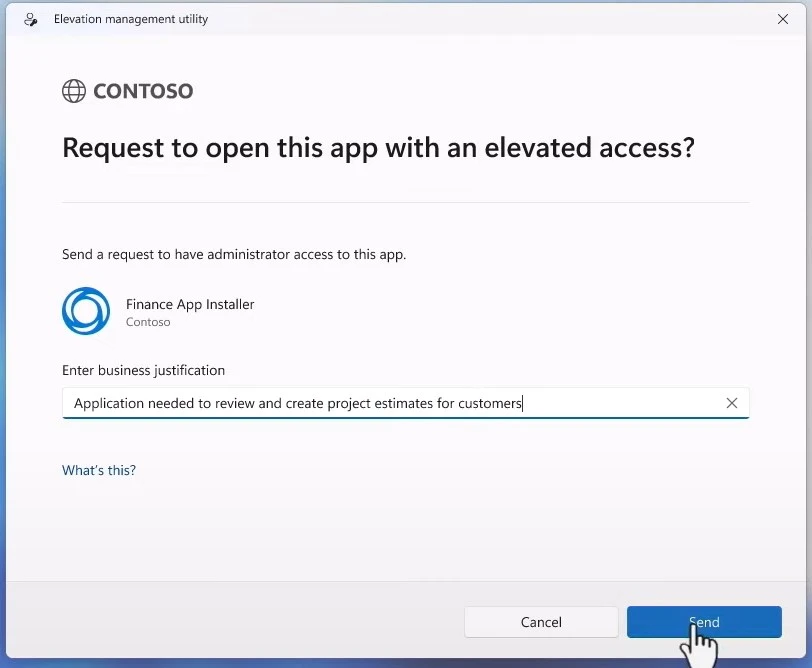
Task: Cancel the elevation request
Action: coord(541,622)
